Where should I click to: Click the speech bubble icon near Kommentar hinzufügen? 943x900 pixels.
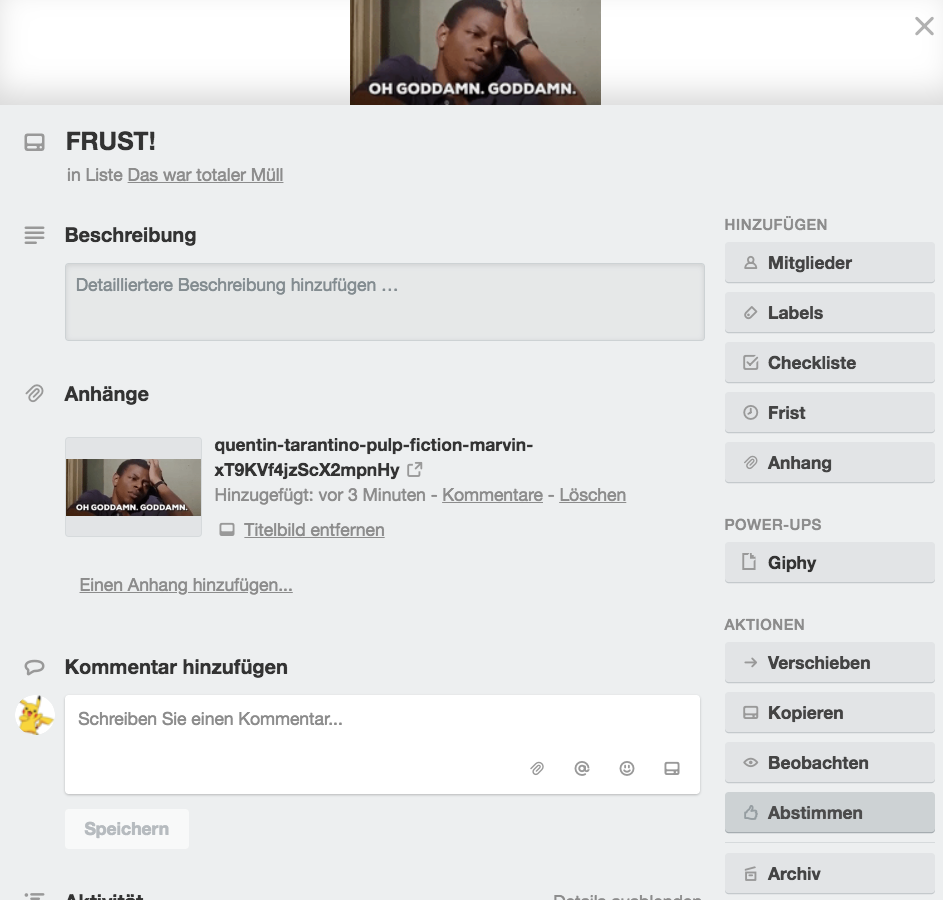click(x=34, y=666)
